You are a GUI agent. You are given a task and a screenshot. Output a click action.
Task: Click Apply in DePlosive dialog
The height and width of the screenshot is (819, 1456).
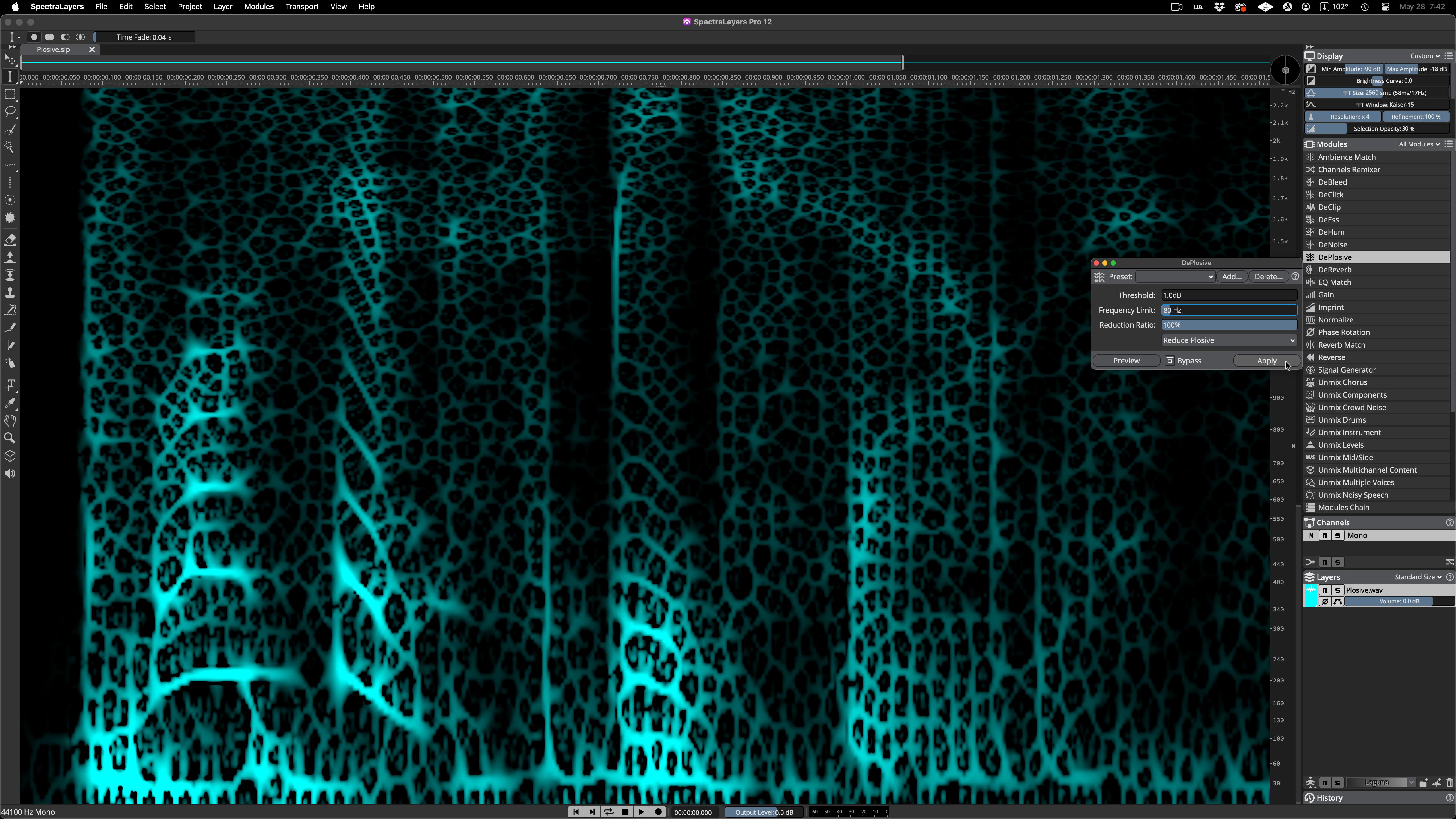tap(1266, 361)
